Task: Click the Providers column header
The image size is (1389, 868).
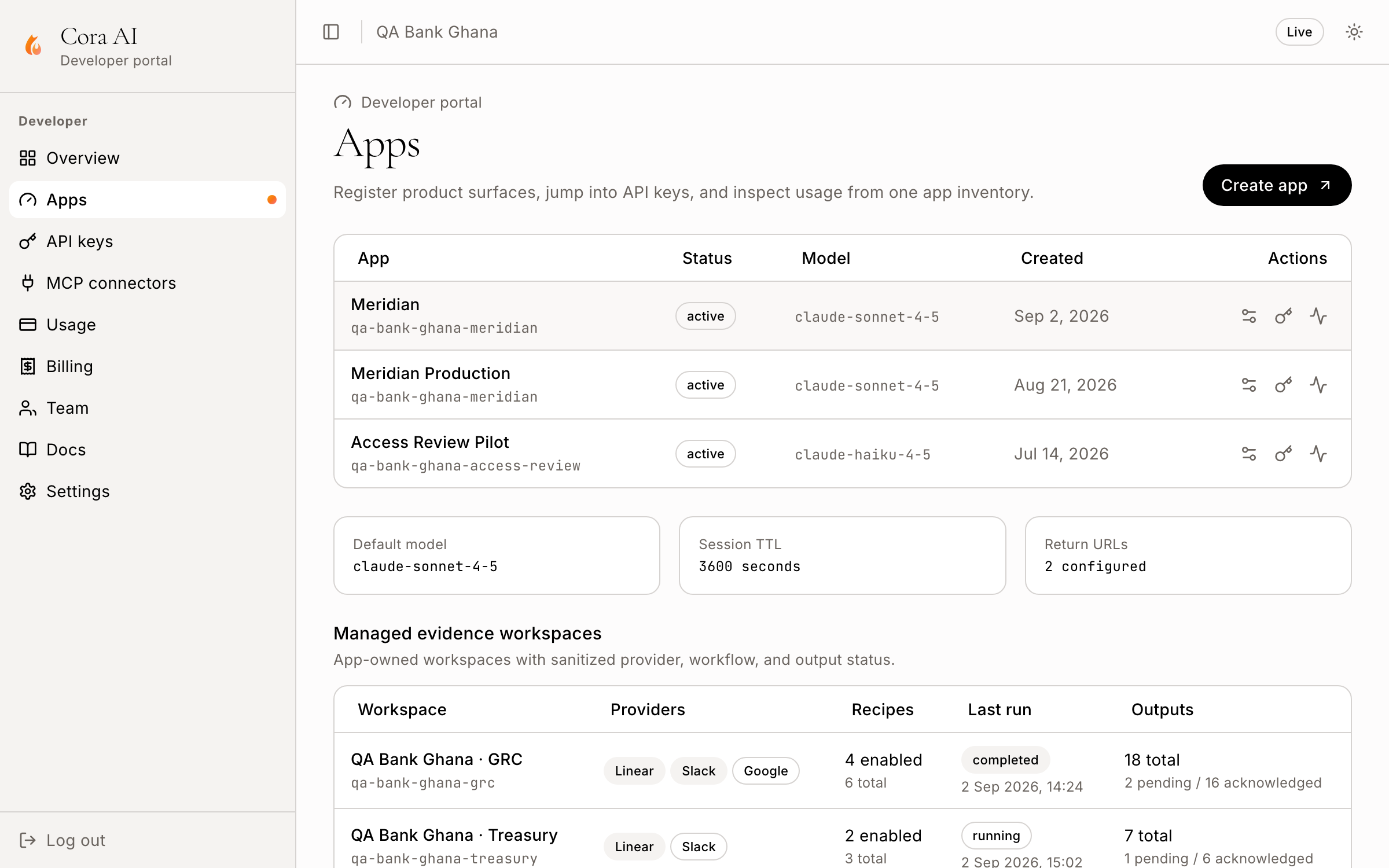Action: (x=647, y=709)
